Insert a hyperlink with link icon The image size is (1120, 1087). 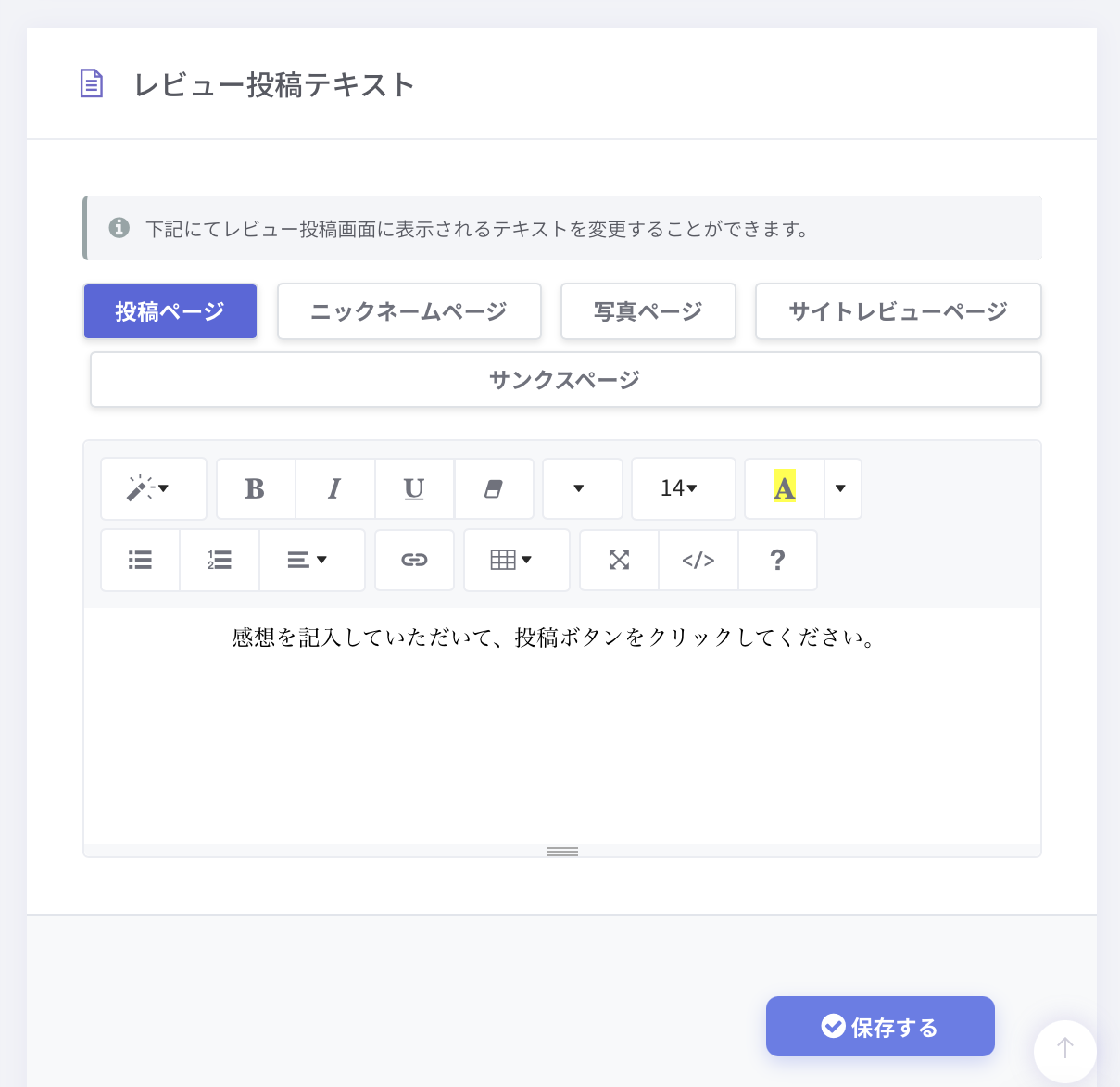point(414,560)
